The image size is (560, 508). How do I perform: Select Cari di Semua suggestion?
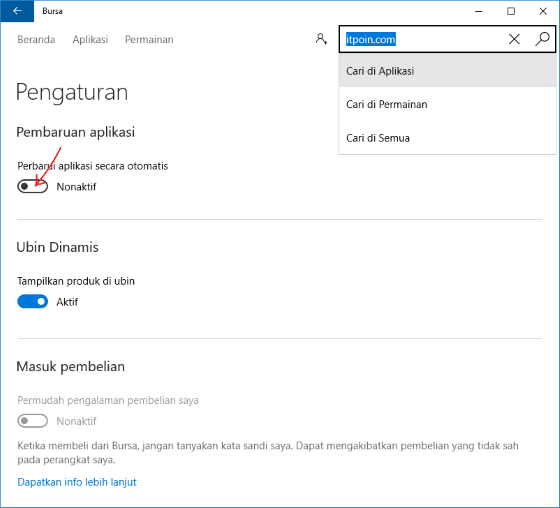tap(447, 138)
